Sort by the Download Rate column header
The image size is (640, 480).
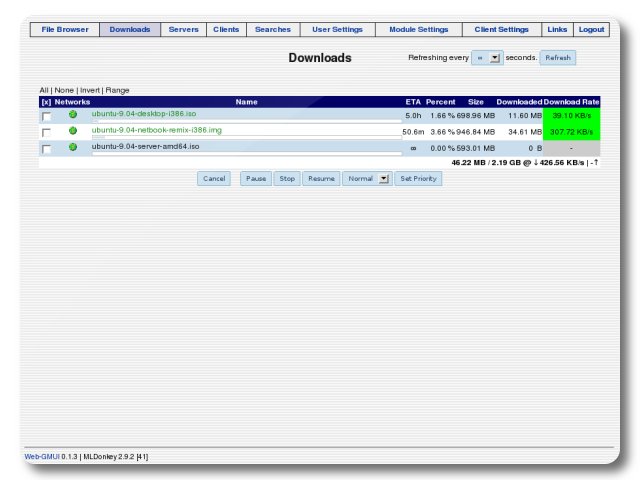point(571,102)
